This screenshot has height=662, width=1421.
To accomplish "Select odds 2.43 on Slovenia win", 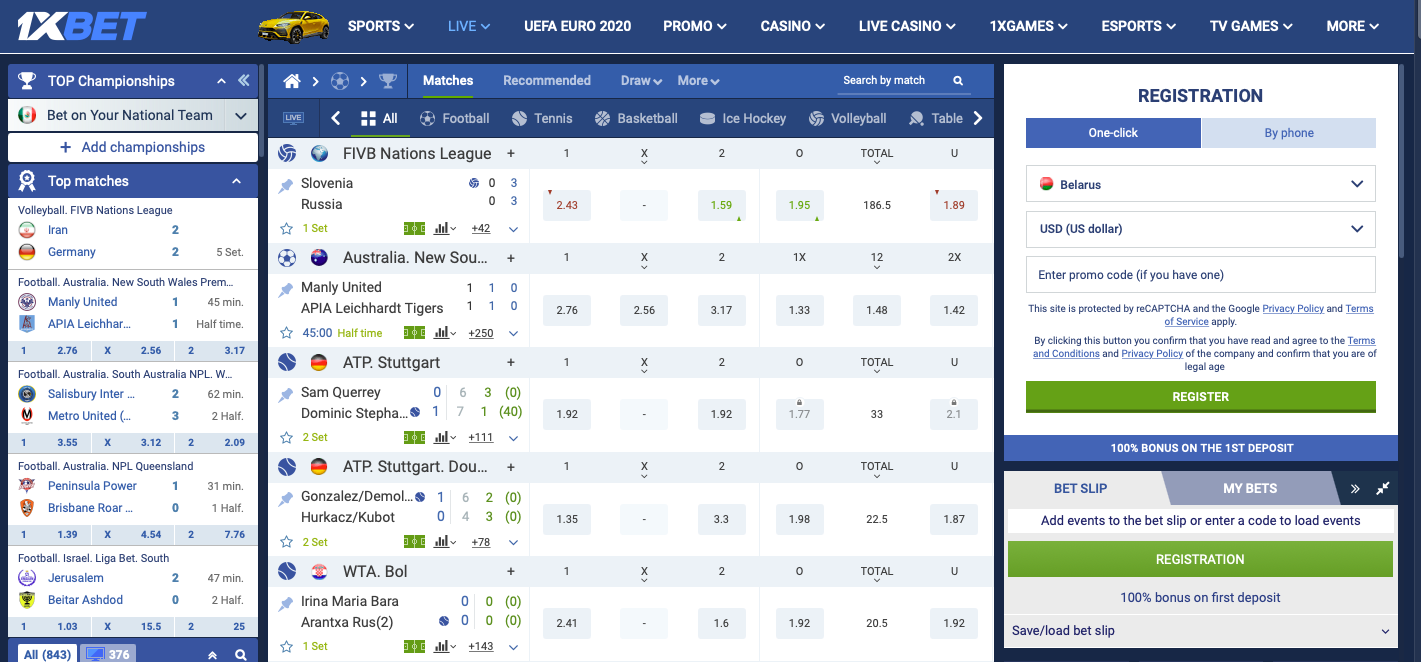I will [x=567, y=205].
